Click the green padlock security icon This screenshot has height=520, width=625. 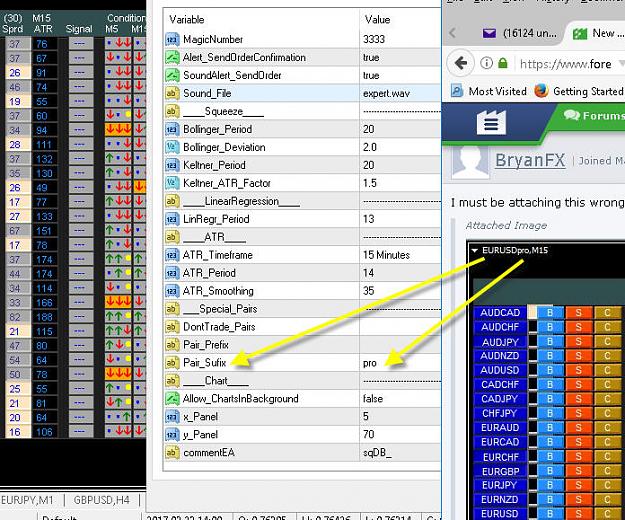click(503, 63)
